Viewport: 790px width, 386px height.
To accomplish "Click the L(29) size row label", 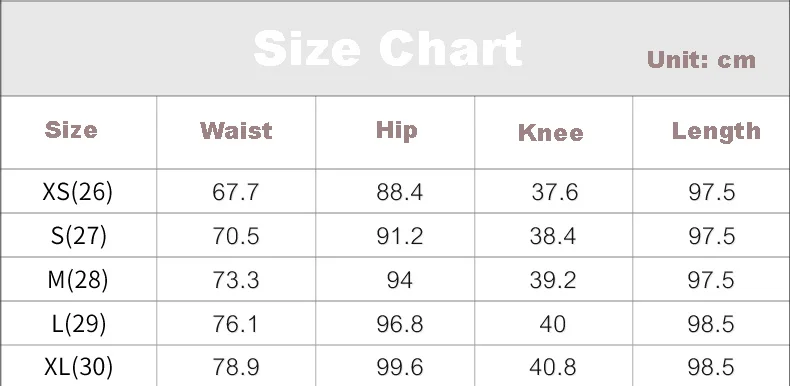I will 79,324.
